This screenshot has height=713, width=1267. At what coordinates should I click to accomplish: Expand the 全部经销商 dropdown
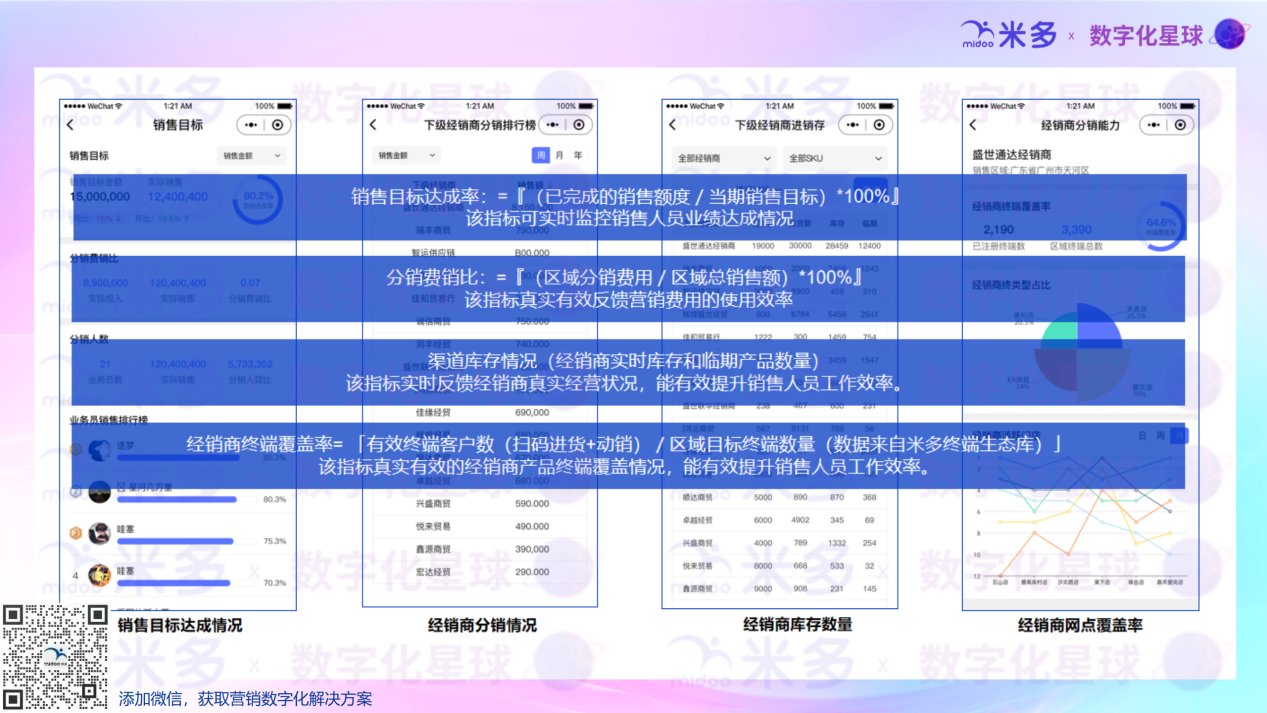(724, 158)
